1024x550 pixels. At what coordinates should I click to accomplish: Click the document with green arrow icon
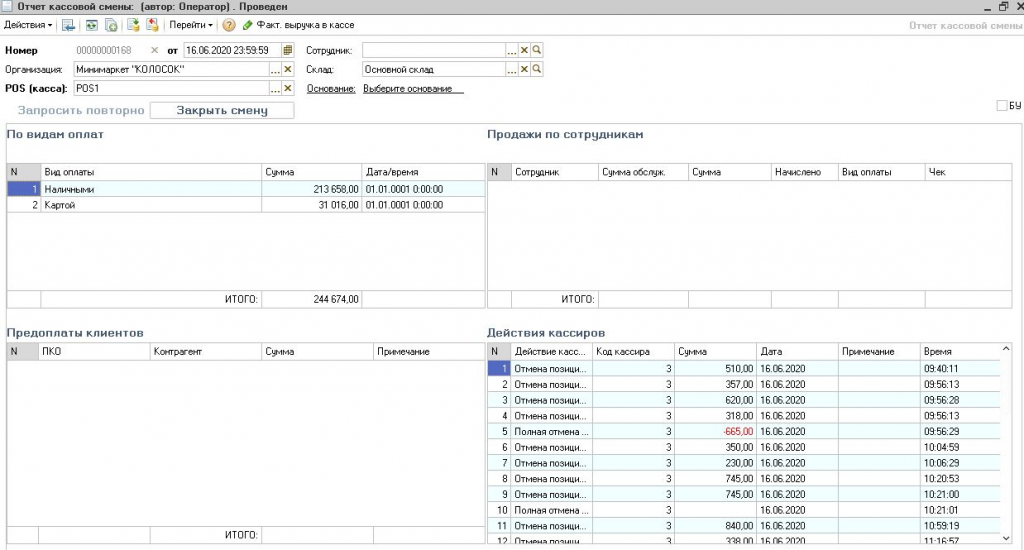[133, 25]
